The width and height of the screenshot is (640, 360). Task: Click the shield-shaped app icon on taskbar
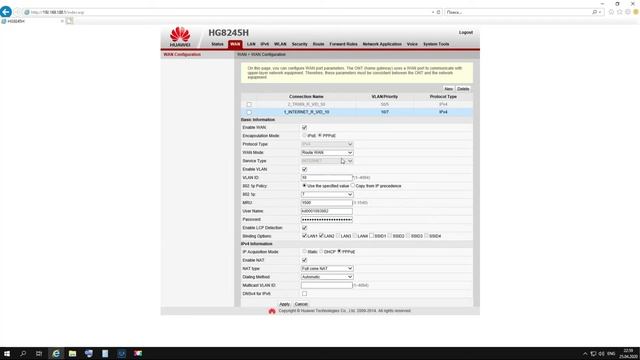(89, 353)
